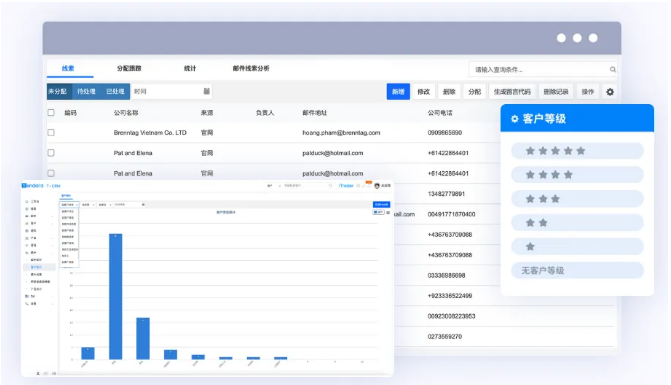The width and height of the screenshot is (671, 385).
Task: Select the 已处理 filter tab
Action: [115, 92]
